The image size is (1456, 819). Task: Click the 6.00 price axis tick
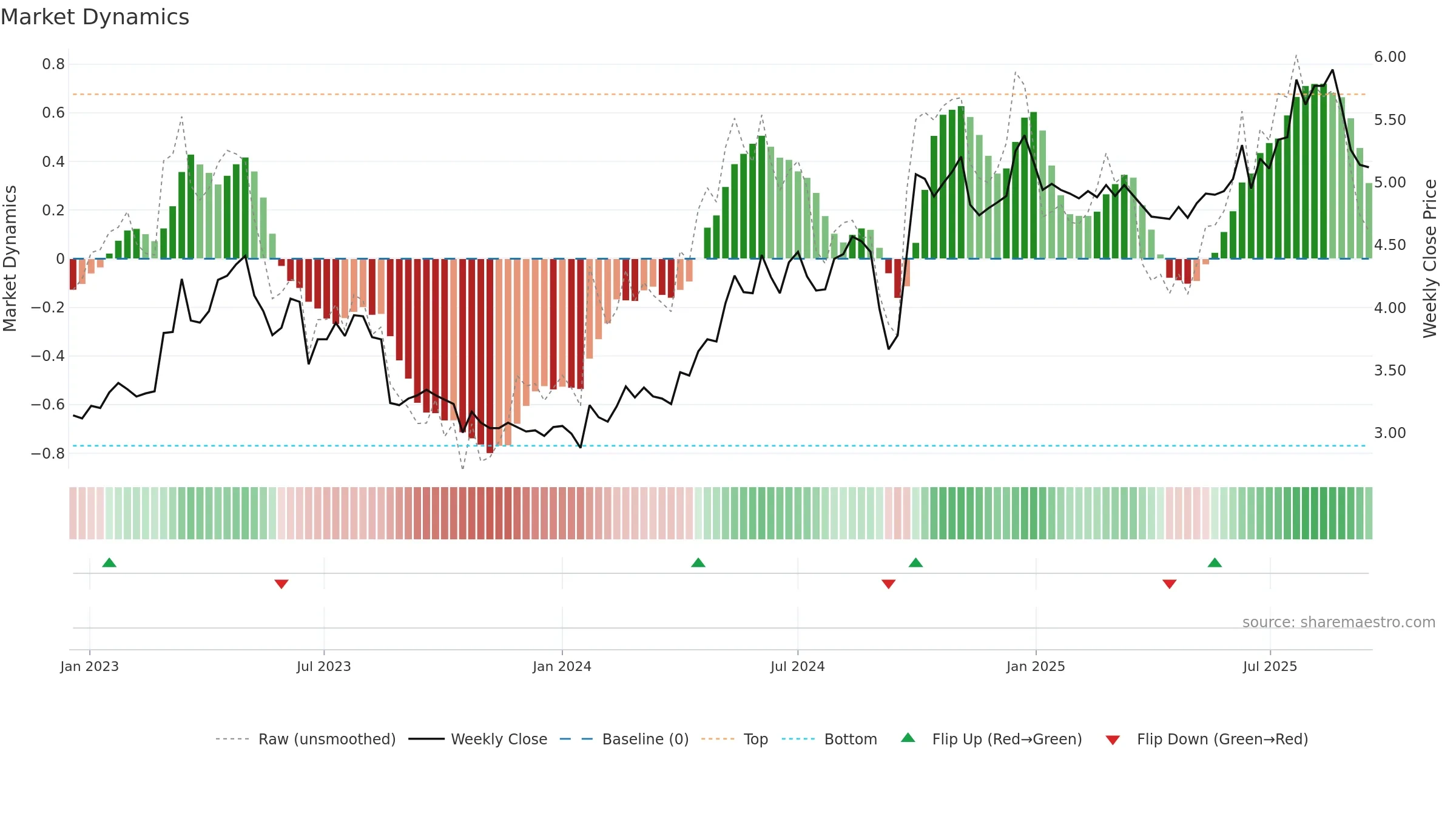pos(1390,57)
